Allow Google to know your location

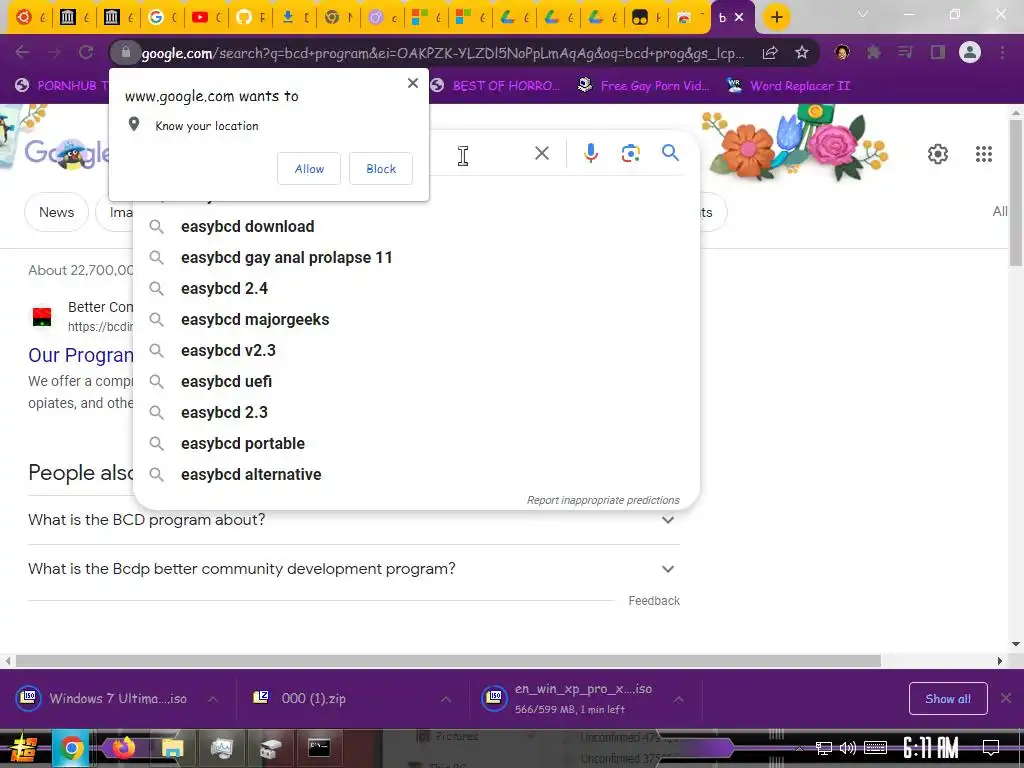(x=309, y=168)
